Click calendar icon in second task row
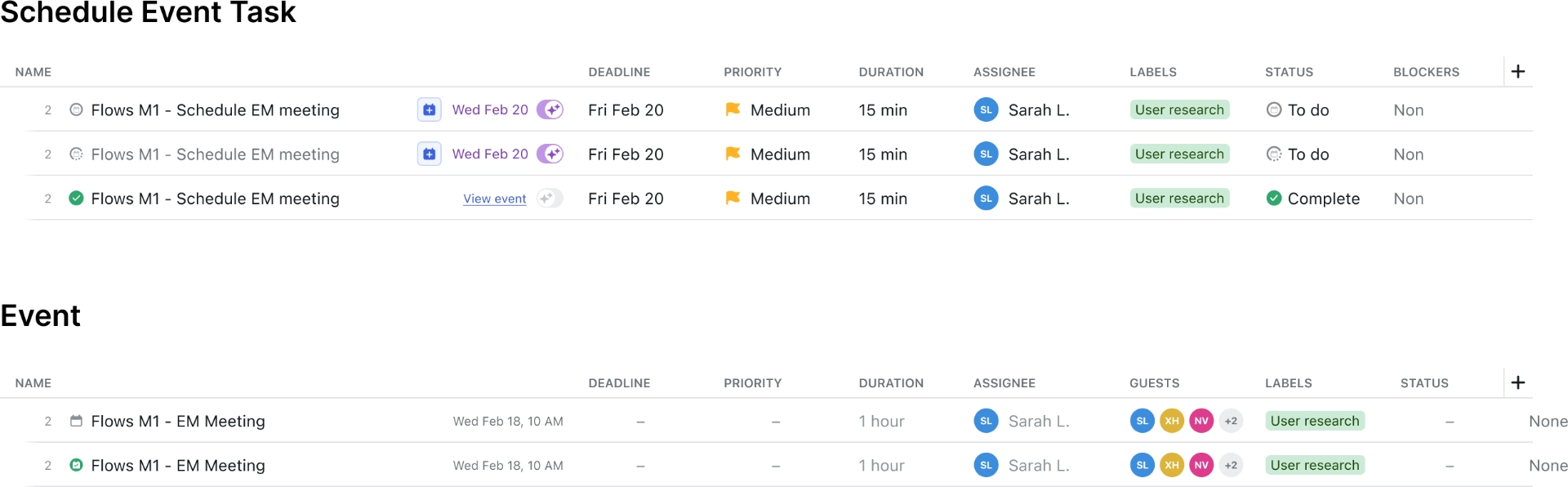Viewport: 1568px width, 487px height. pos(429,154)
